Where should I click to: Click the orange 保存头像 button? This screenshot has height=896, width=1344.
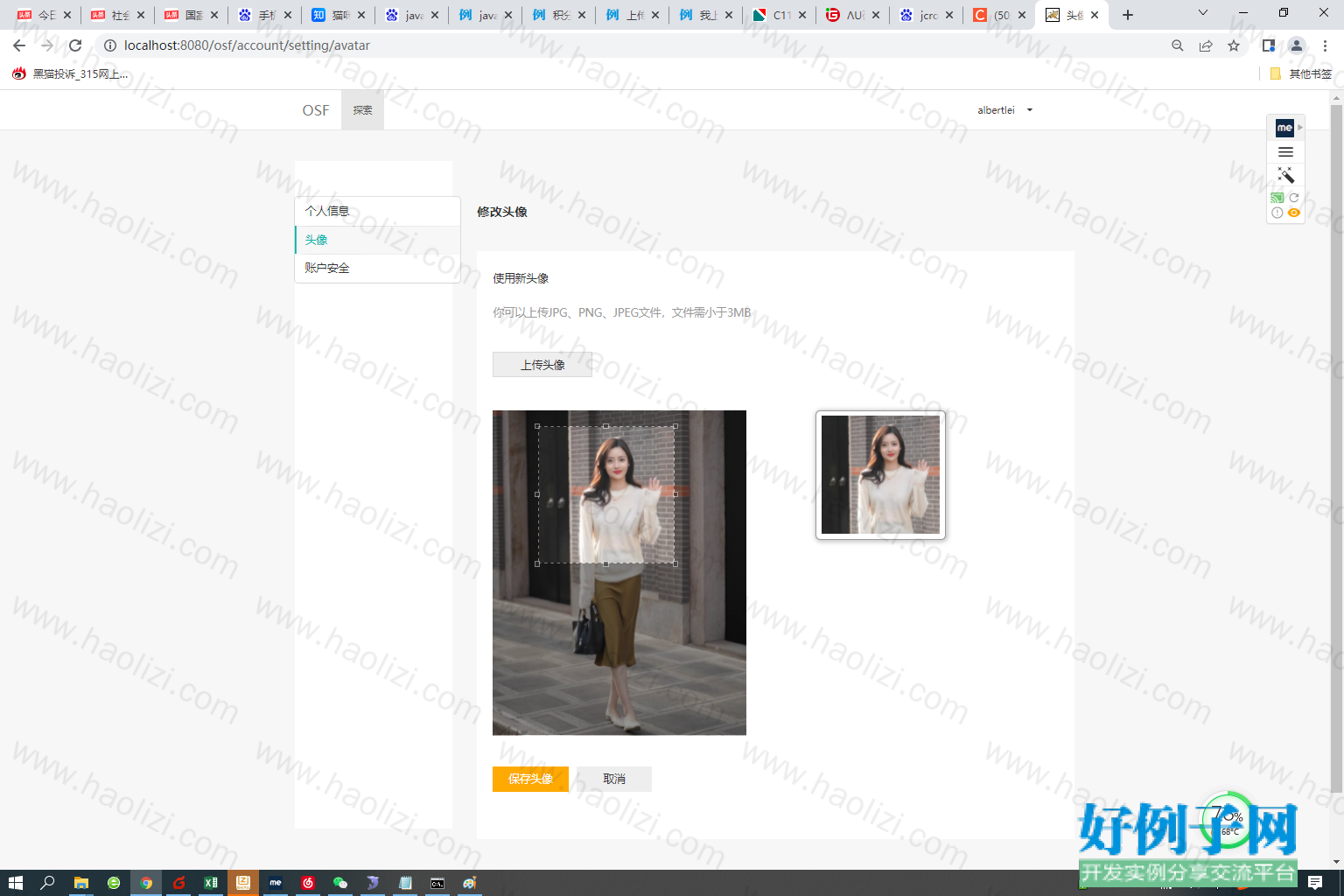[530, 779]
